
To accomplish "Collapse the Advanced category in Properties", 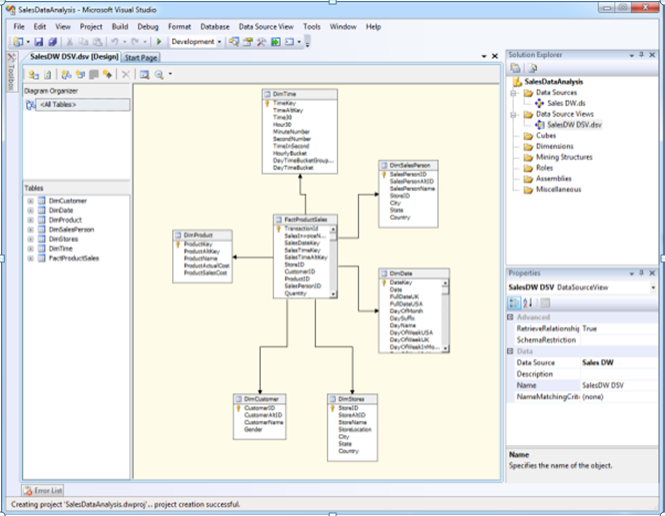I will coord(510,317).
